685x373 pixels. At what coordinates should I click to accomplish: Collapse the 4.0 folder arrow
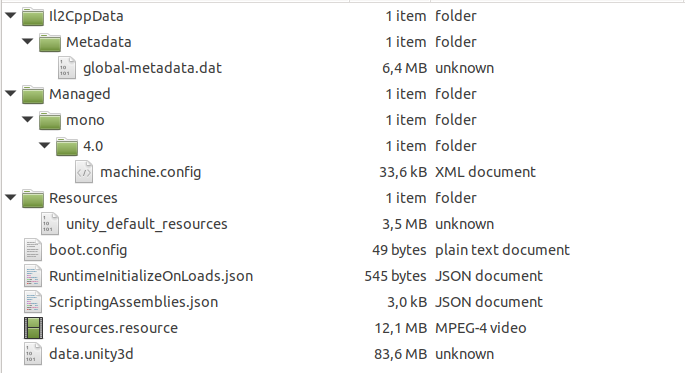[45, 145]
